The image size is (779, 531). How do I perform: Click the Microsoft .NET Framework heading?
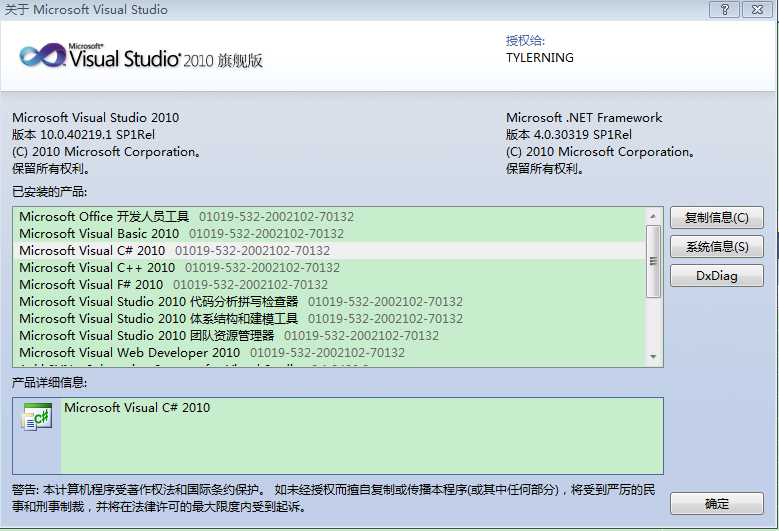[x=584, y=118]
